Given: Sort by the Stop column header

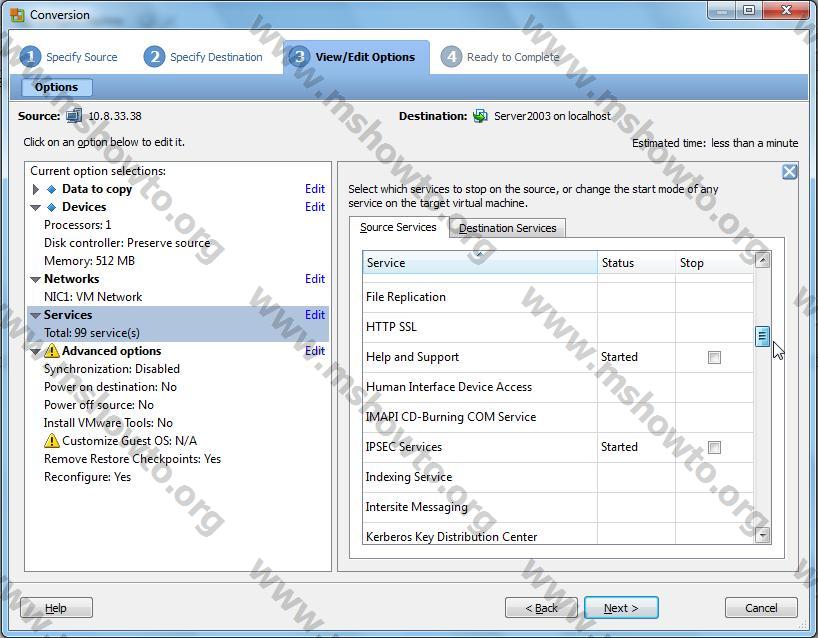Looking at the screenshot, I should pyautogui.click(x=715, y=263).
